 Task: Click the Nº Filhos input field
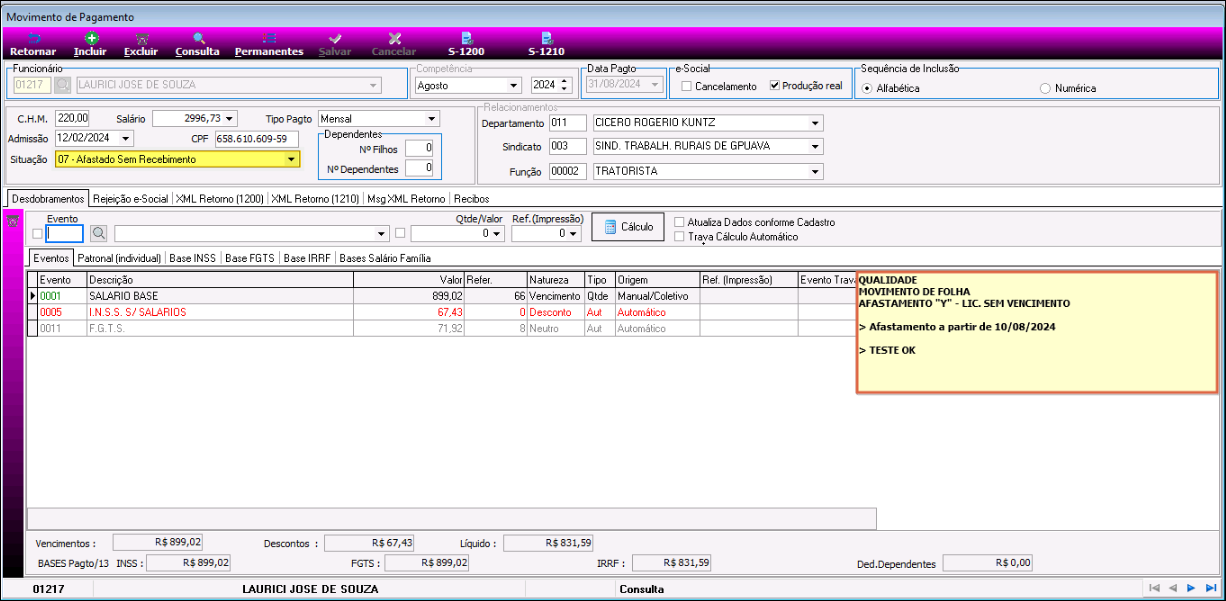click(419, 148)
